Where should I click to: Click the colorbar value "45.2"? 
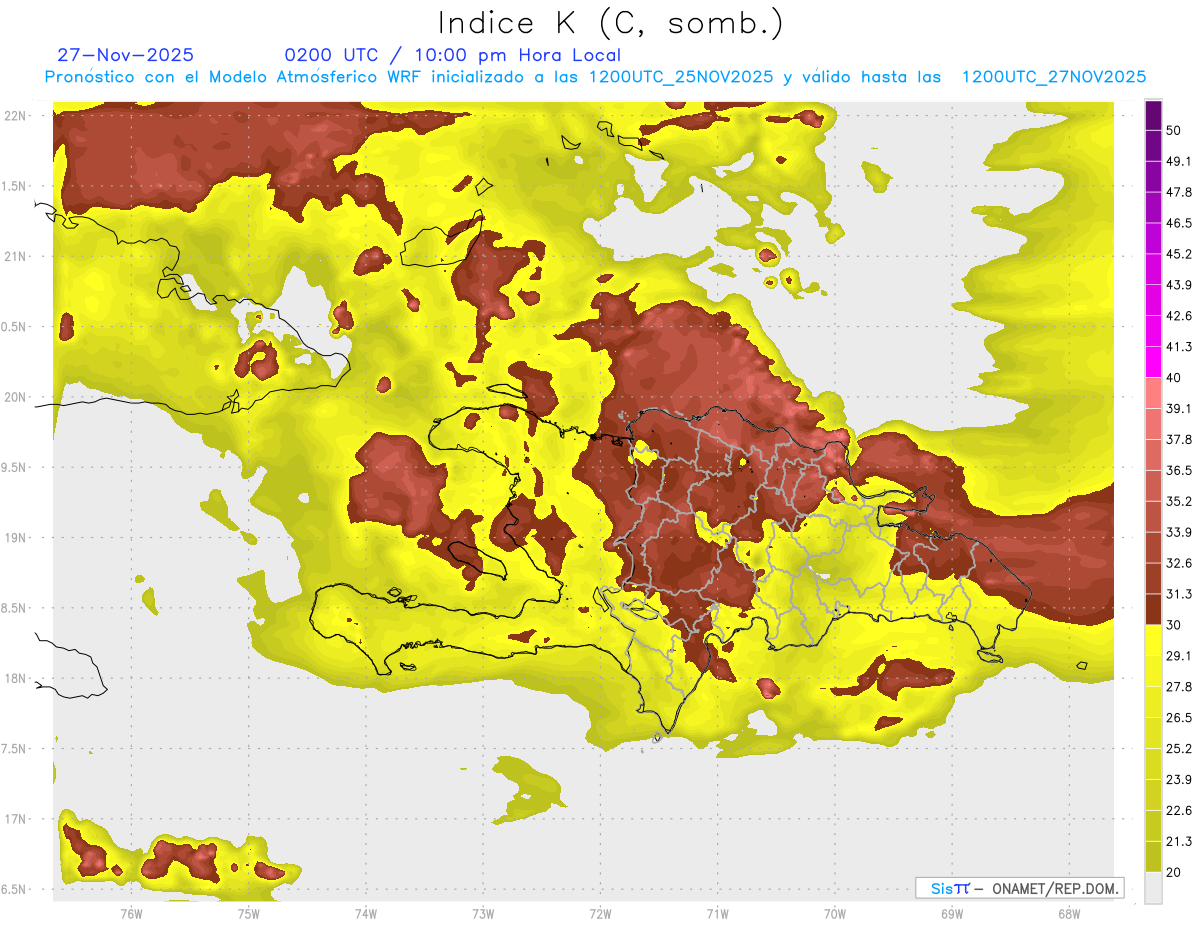(x=1179, y=254)
